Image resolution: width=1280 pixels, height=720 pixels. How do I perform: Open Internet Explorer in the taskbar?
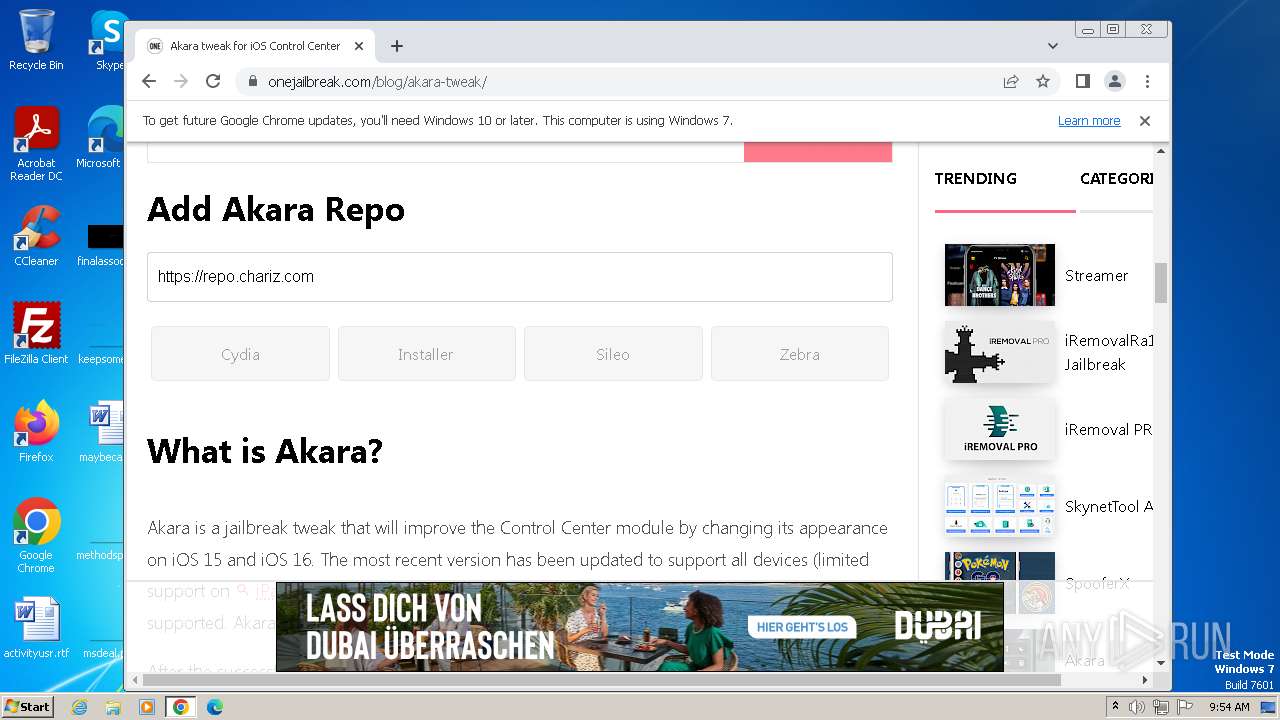[x=79, y=707]
